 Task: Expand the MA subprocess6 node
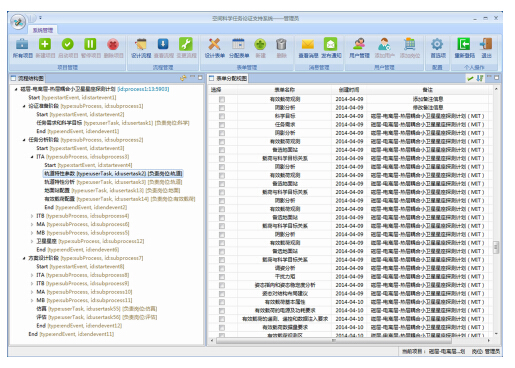pyautogui.click(x=32, y=224)
